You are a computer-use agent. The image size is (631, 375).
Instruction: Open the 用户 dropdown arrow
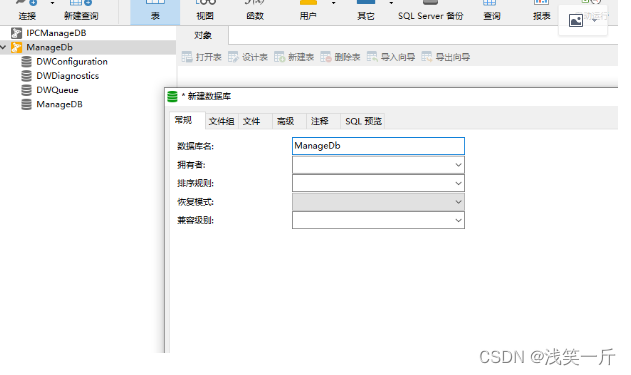333,3
